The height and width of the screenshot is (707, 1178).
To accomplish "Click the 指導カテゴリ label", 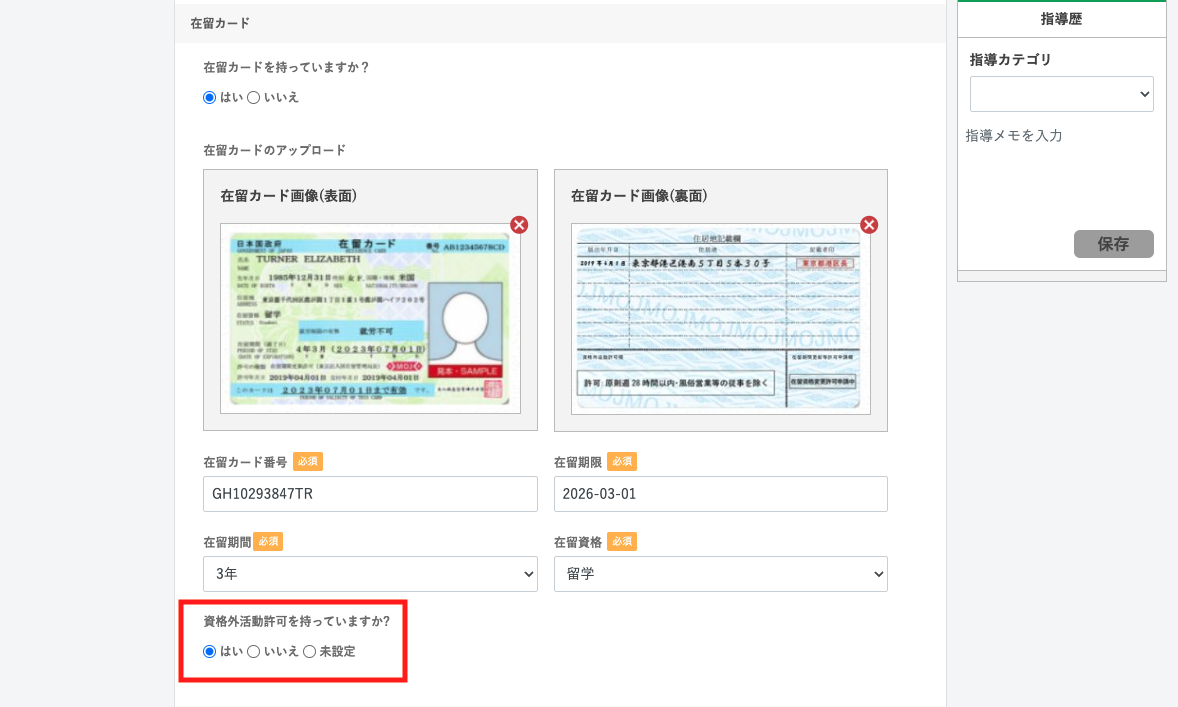I will click(1010, 59).
